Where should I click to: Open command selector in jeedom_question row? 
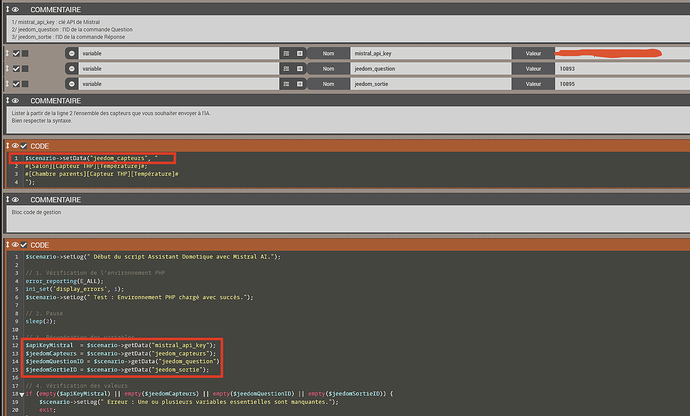[x=300, y=69]
